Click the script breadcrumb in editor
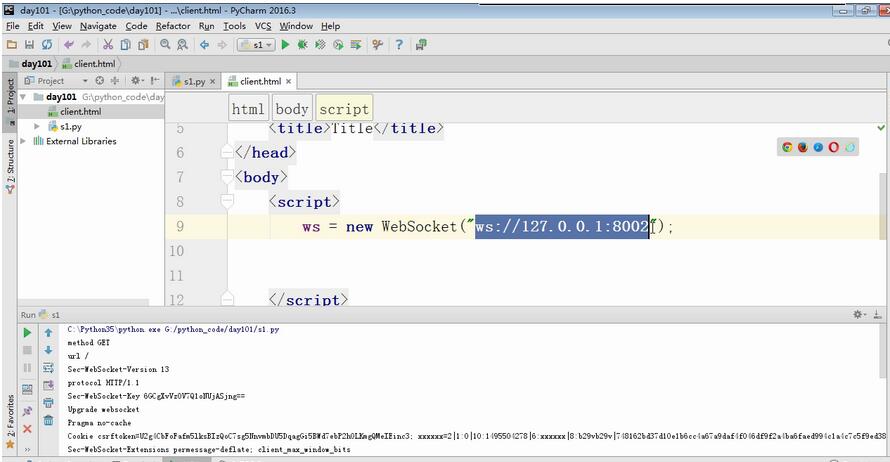 coord(344,109)
